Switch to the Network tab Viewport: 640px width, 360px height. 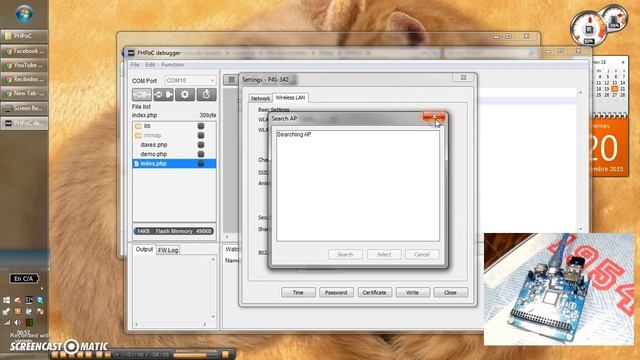click(x=260, y=98)
